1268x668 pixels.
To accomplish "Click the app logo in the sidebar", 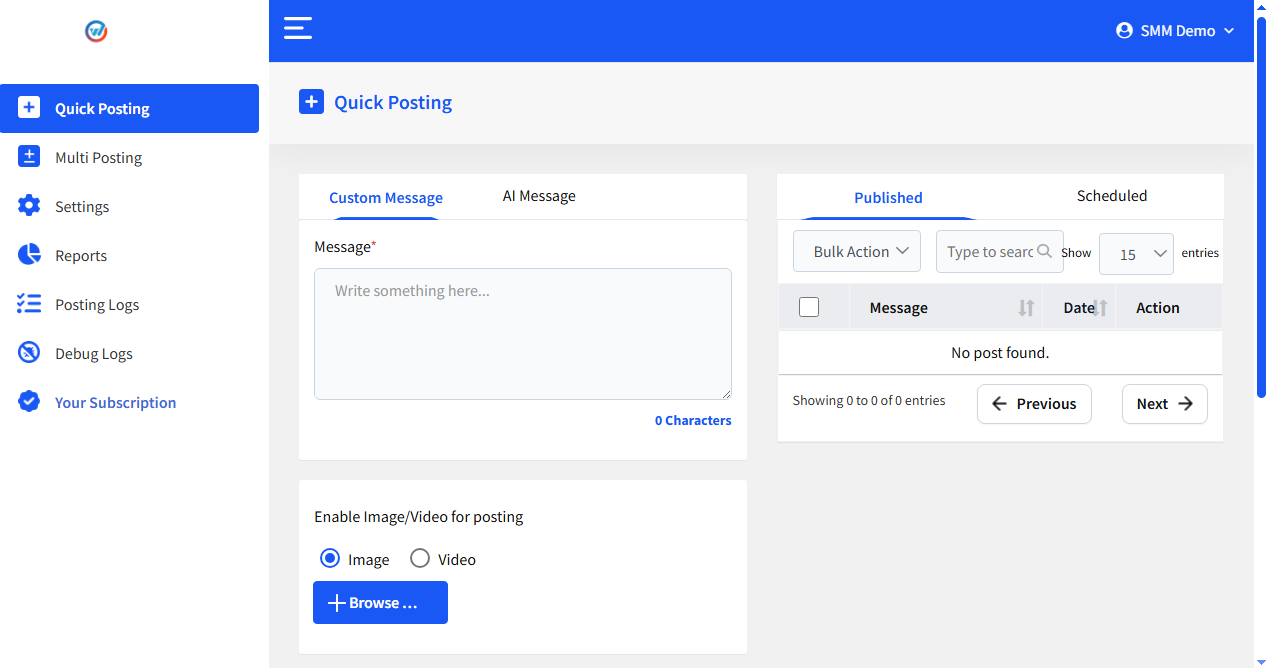I will 96,31.
